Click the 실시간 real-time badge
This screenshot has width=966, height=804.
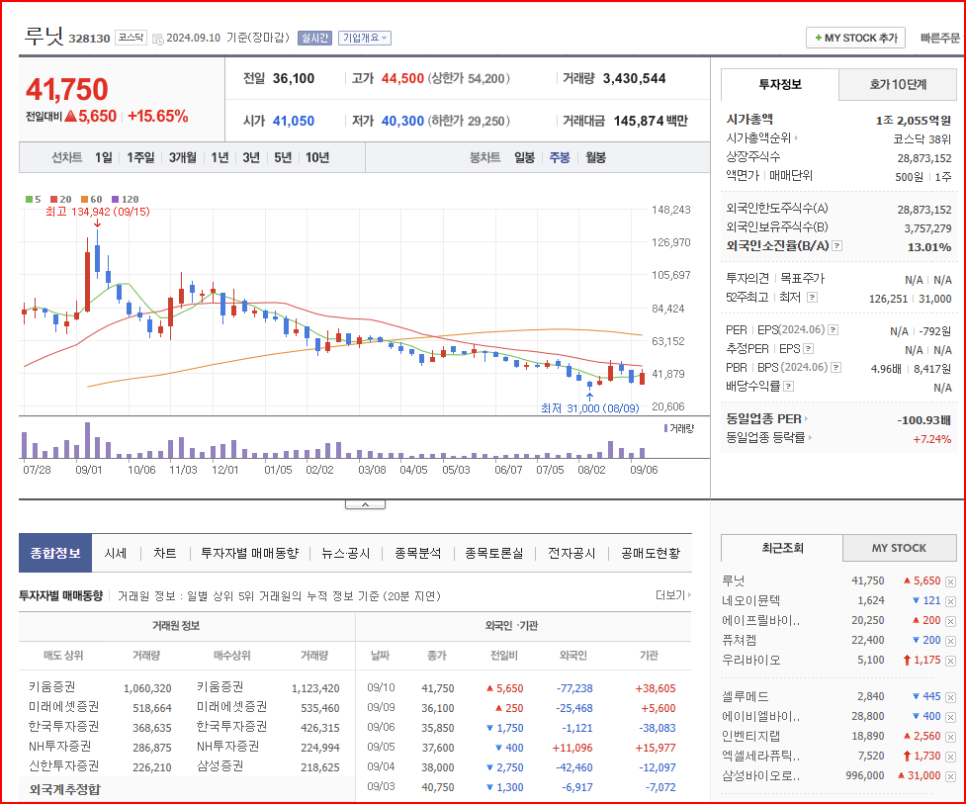point(315,38)
